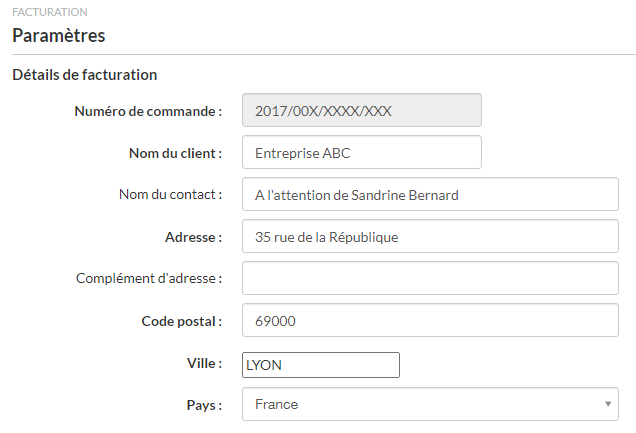Image resolution: width=636 pixels, height=433 pixels.
Task: Focus the Nom du client input
Action: [x=362, y=153]
